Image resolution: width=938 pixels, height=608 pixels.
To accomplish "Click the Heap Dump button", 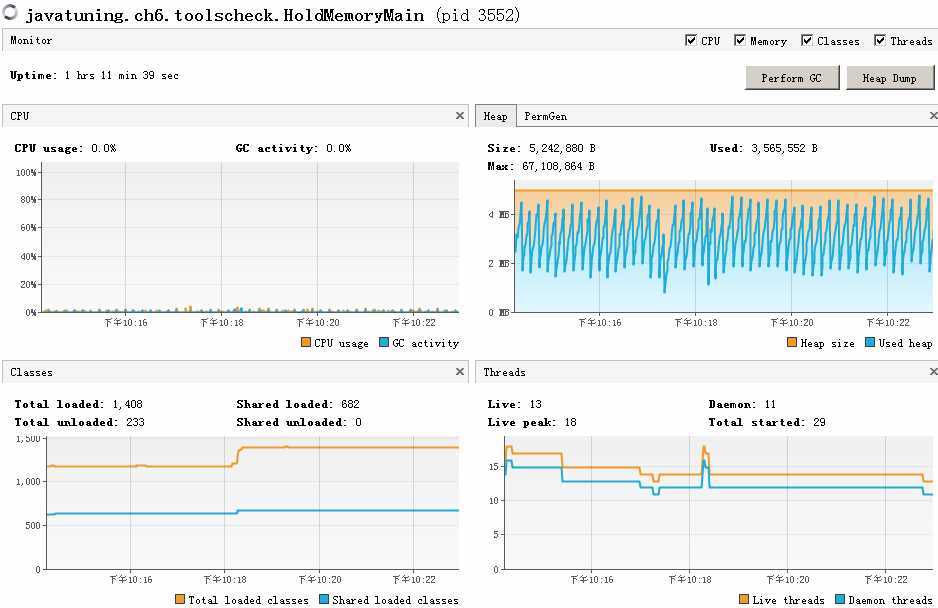I will coord(890,78).
